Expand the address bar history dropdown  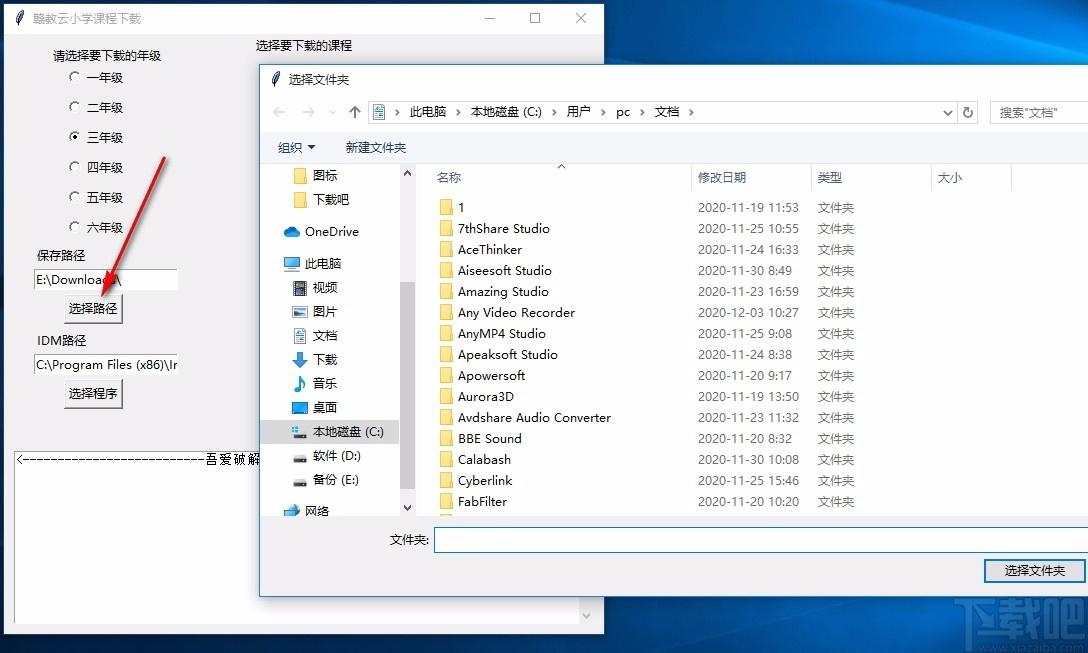(x=947, y=112)
